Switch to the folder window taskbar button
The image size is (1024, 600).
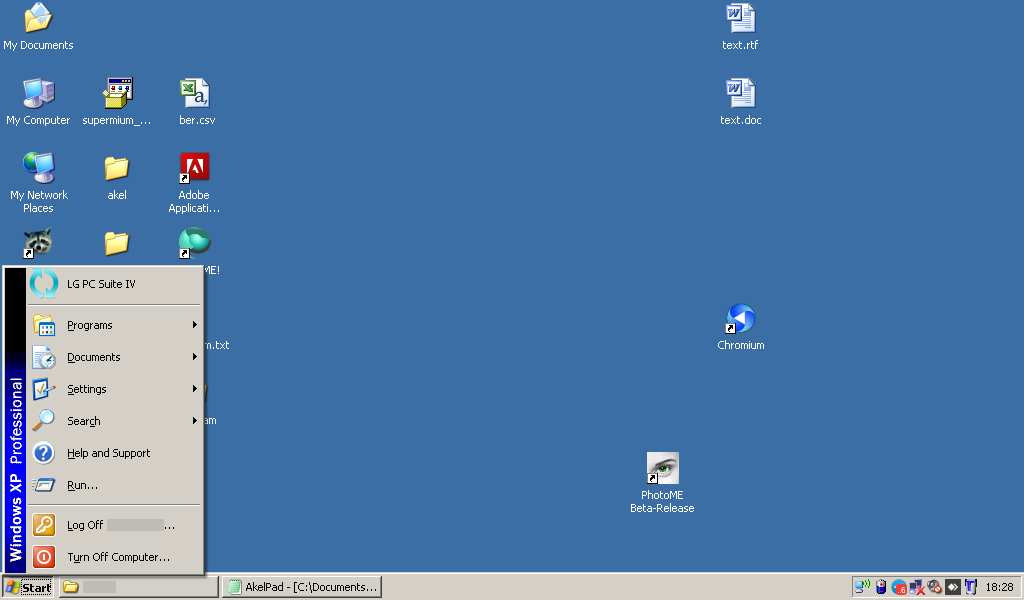coord(138,587)
